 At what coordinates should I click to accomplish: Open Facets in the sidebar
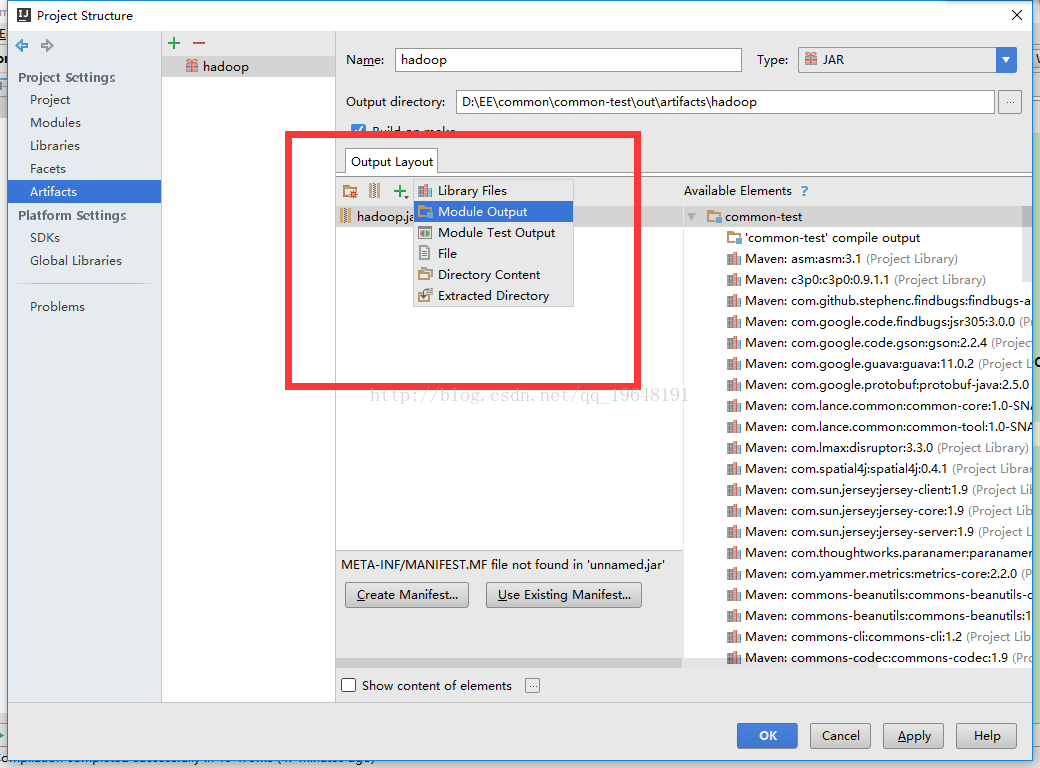tap(48, 168)
